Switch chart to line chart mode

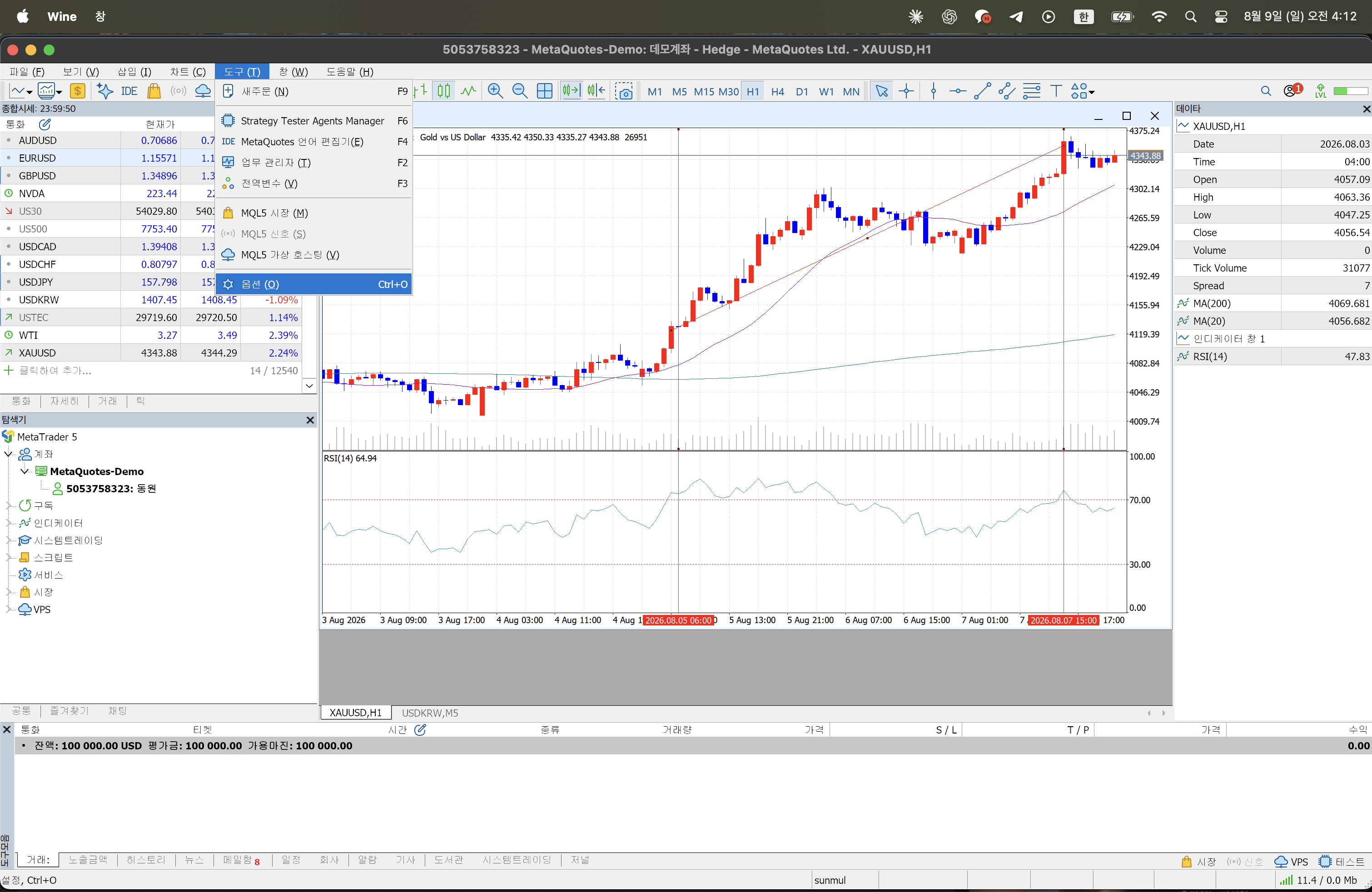click(x=468, y=91)
